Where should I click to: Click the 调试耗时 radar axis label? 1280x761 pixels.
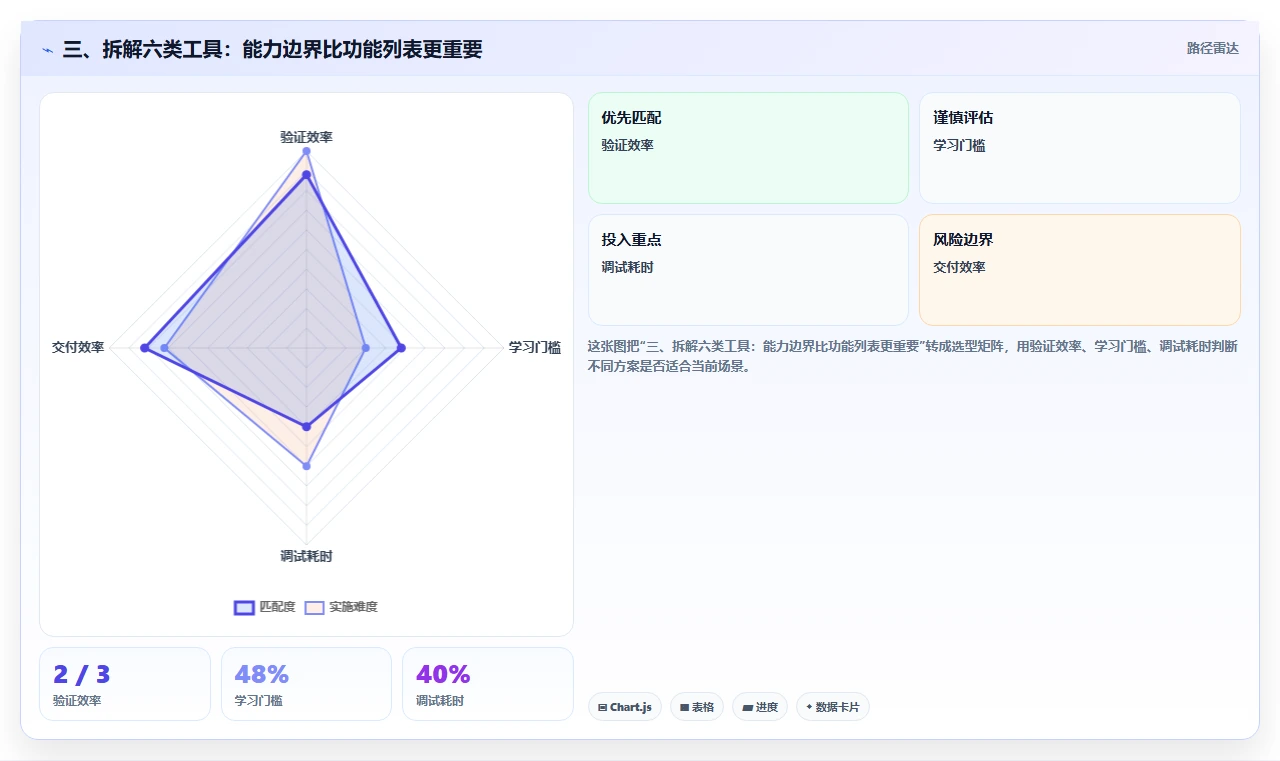[x=306, y=557]
